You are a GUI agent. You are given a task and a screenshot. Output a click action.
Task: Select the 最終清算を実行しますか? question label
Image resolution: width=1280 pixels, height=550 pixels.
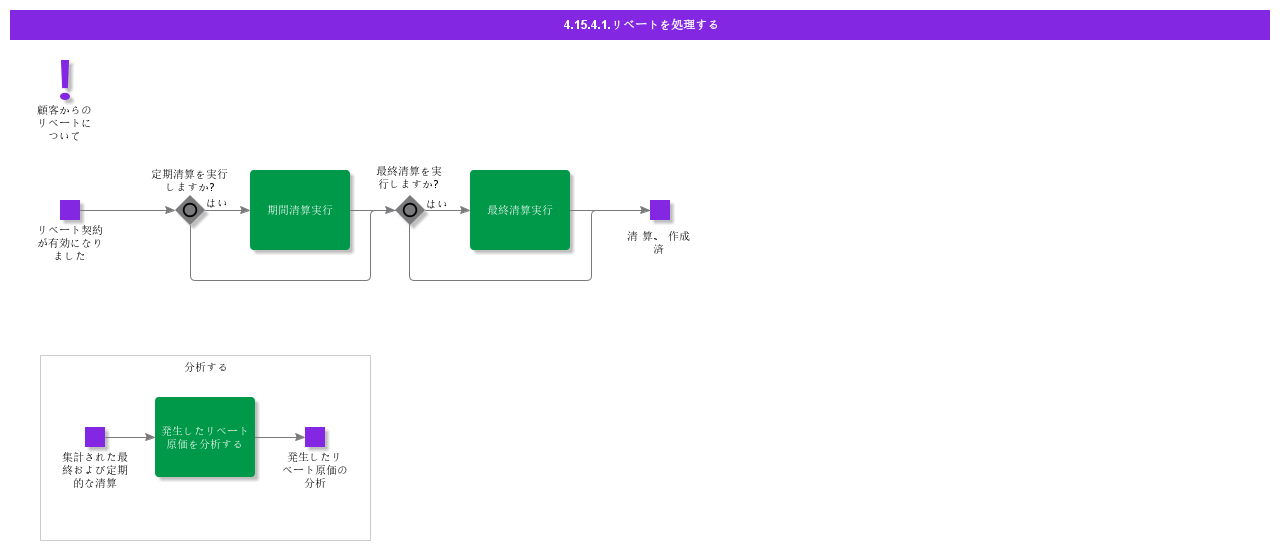[409, 177]
